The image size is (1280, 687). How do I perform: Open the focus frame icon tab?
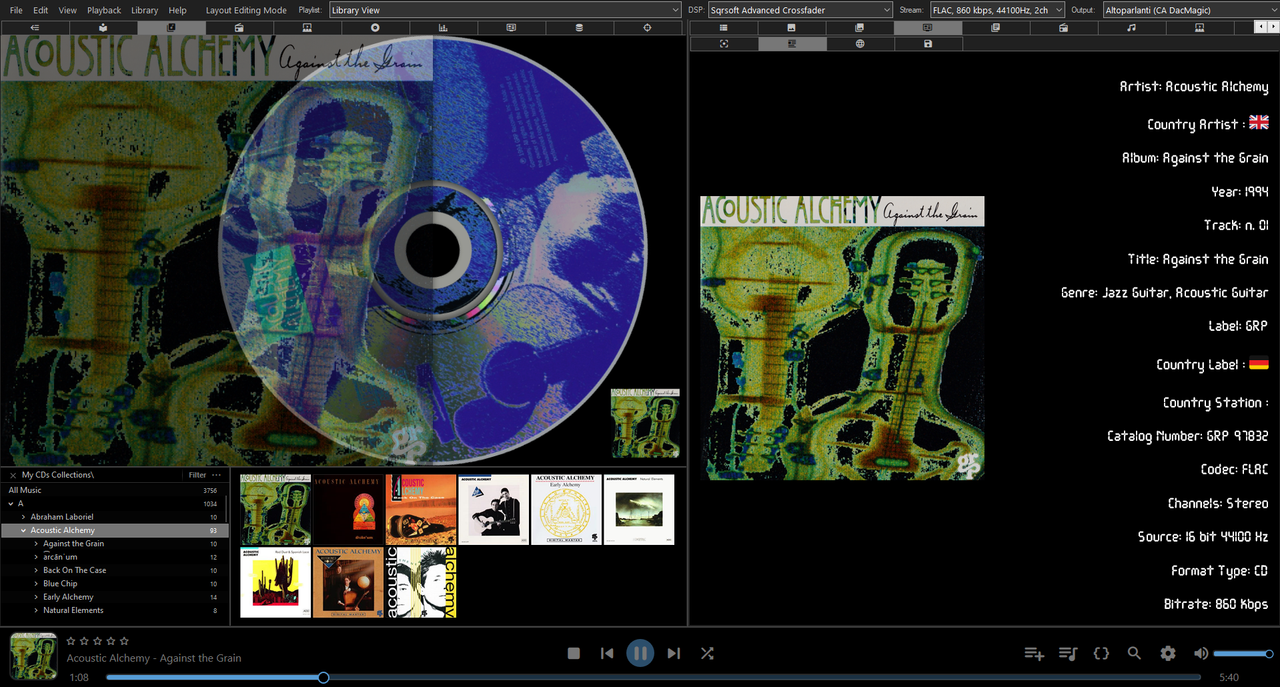click(724, 44)
